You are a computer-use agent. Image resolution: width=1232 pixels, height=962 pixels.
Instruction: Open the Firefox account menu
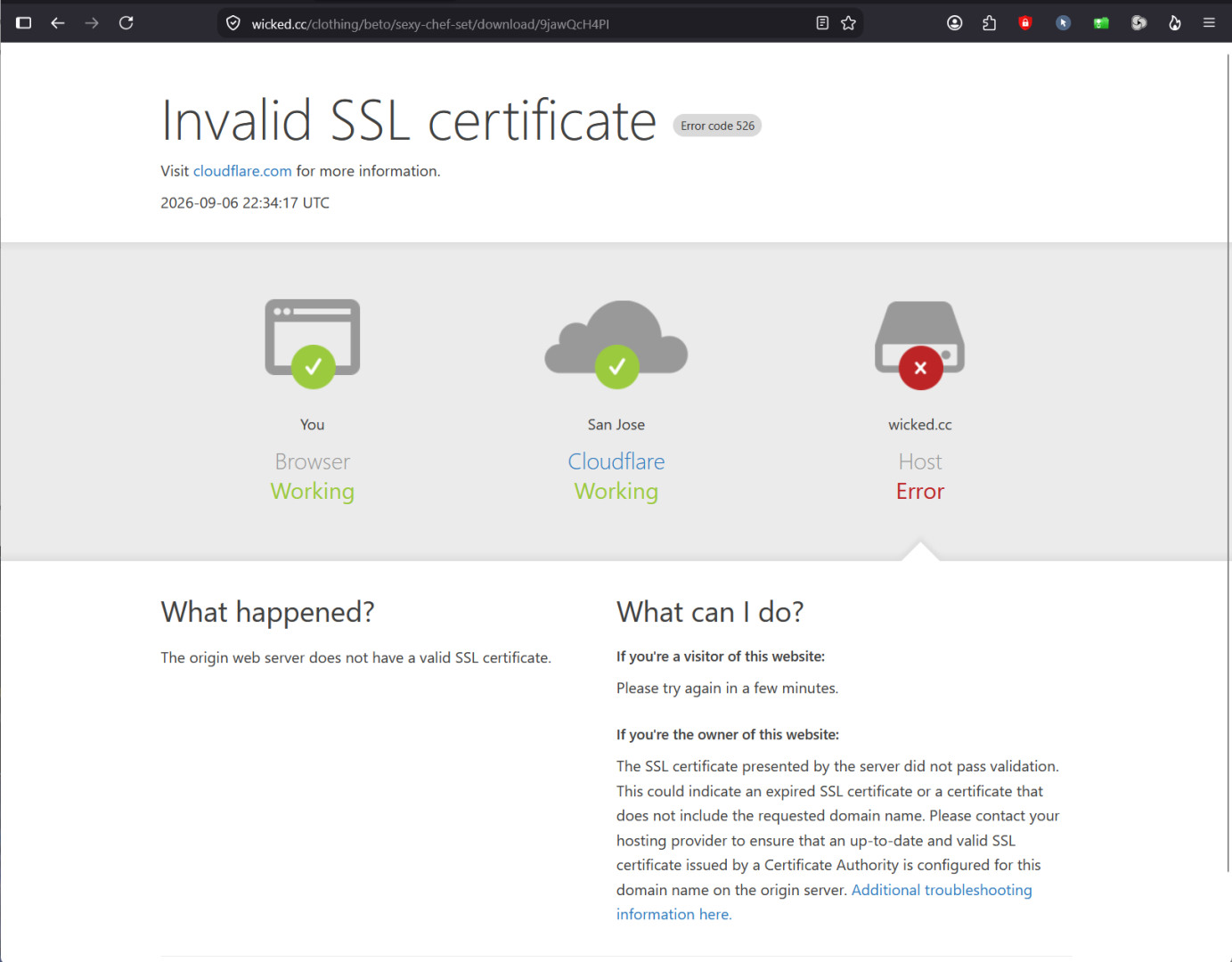point(955,23)
